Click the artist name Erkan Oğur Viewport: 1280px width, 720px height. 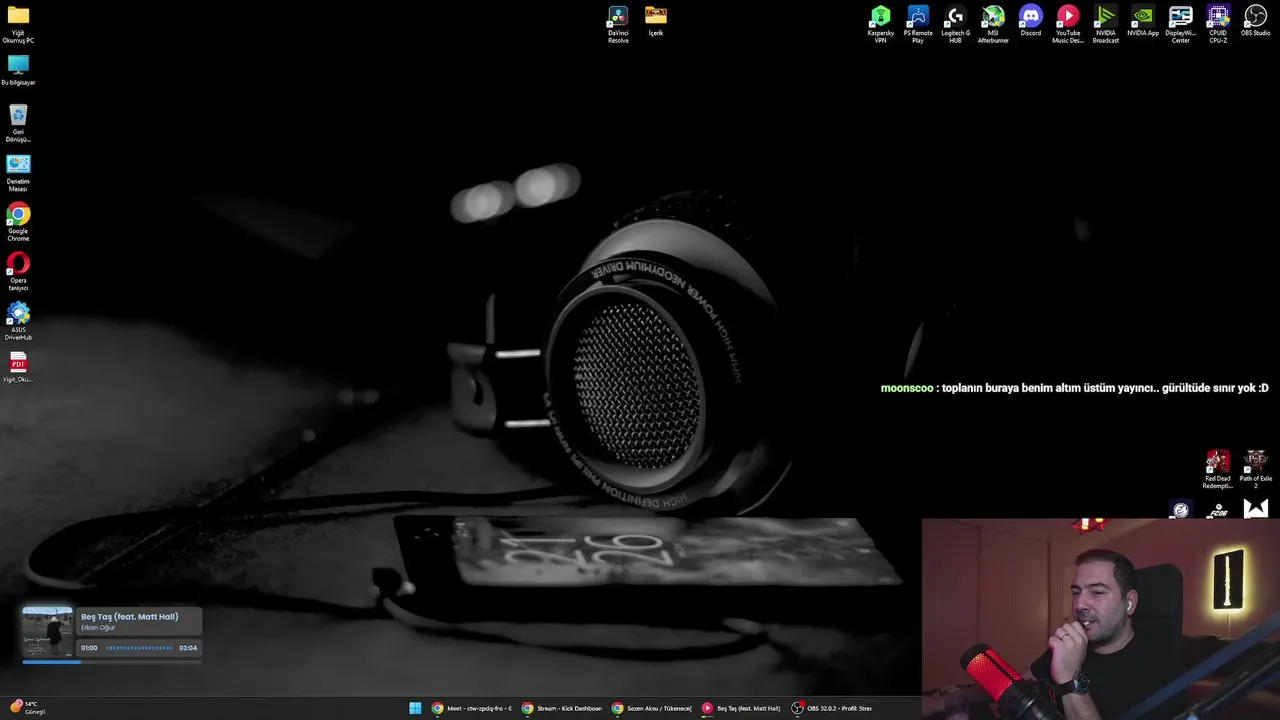pyautogui.click(x=98, y=628)
